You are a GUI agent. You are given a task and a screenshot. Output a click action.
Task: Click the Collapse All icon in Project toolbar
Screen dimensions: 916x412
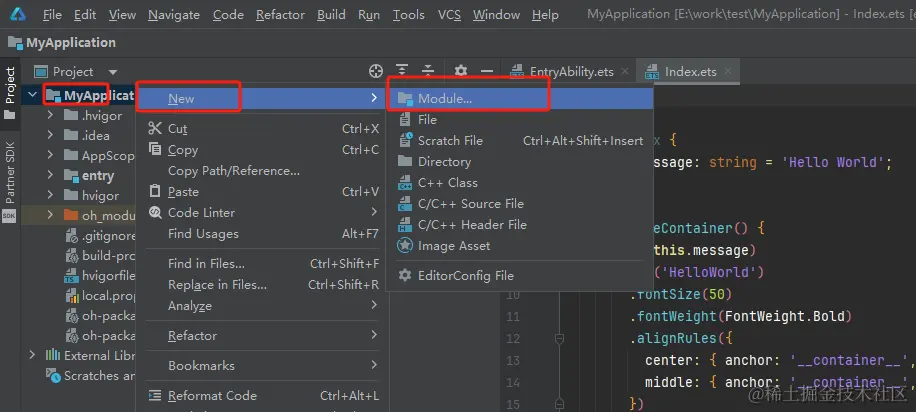click(x=428, y=71)
